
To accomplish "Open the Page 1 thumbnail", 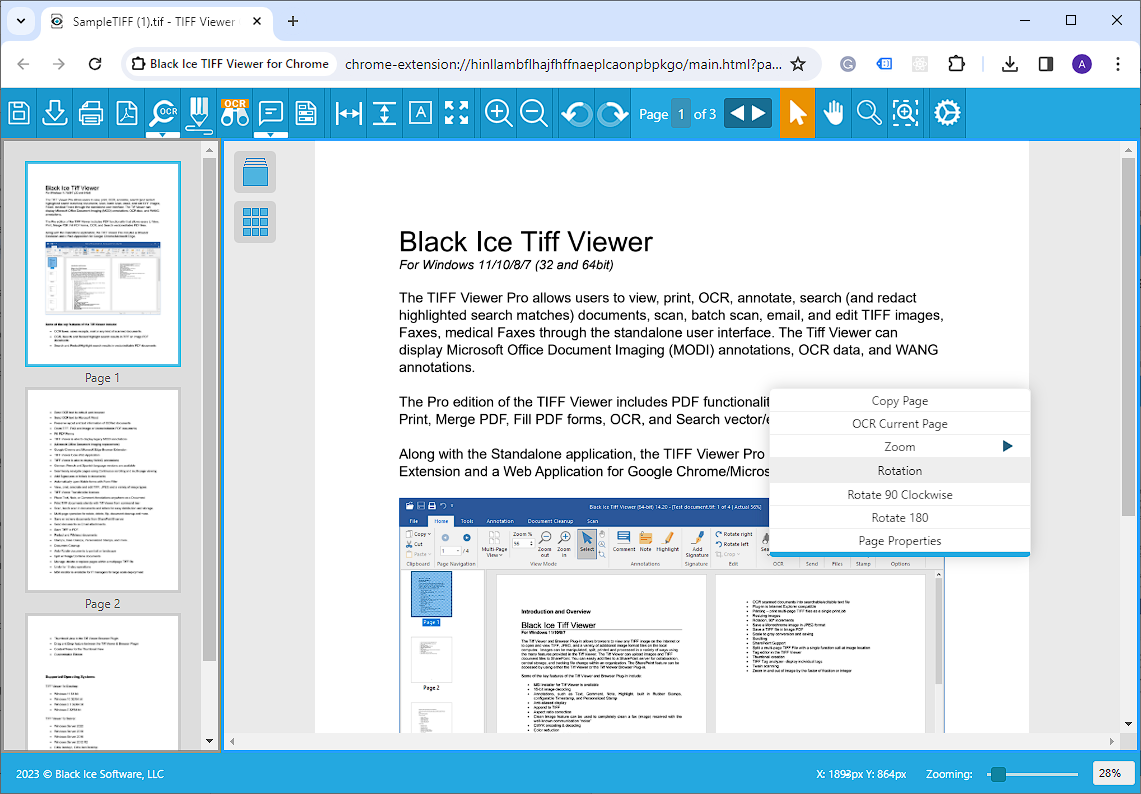I will (103, 263).
